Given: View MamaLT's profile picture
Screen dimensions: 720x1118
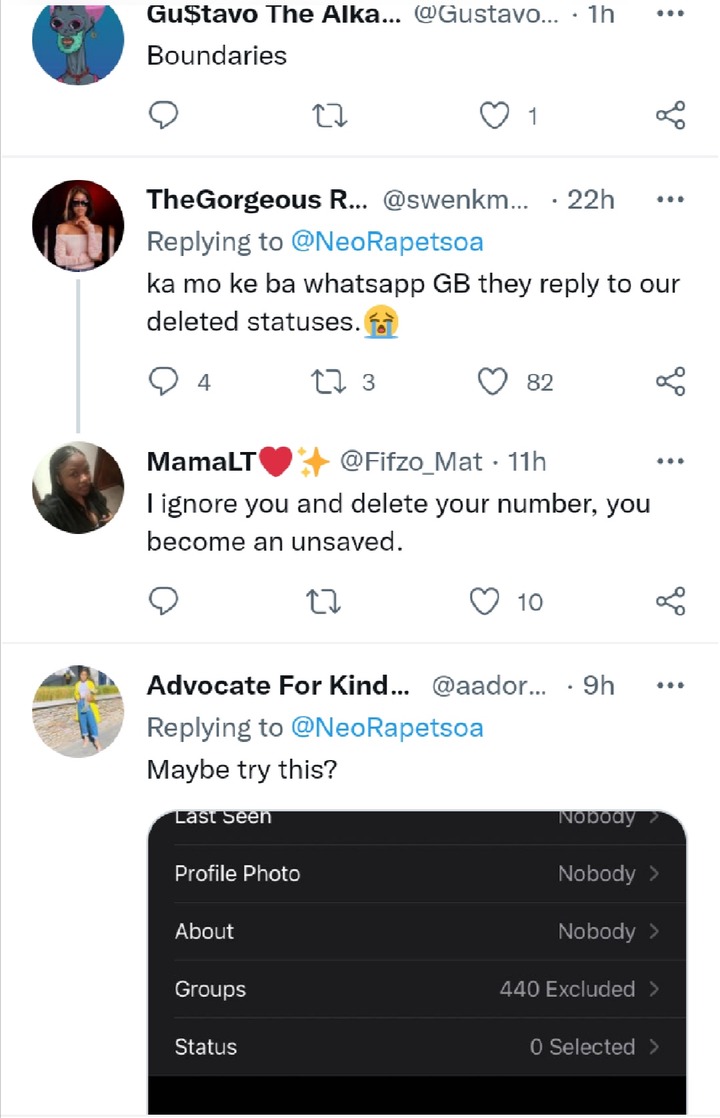Looking at the screenshot, I should click(x=78, y=488).
